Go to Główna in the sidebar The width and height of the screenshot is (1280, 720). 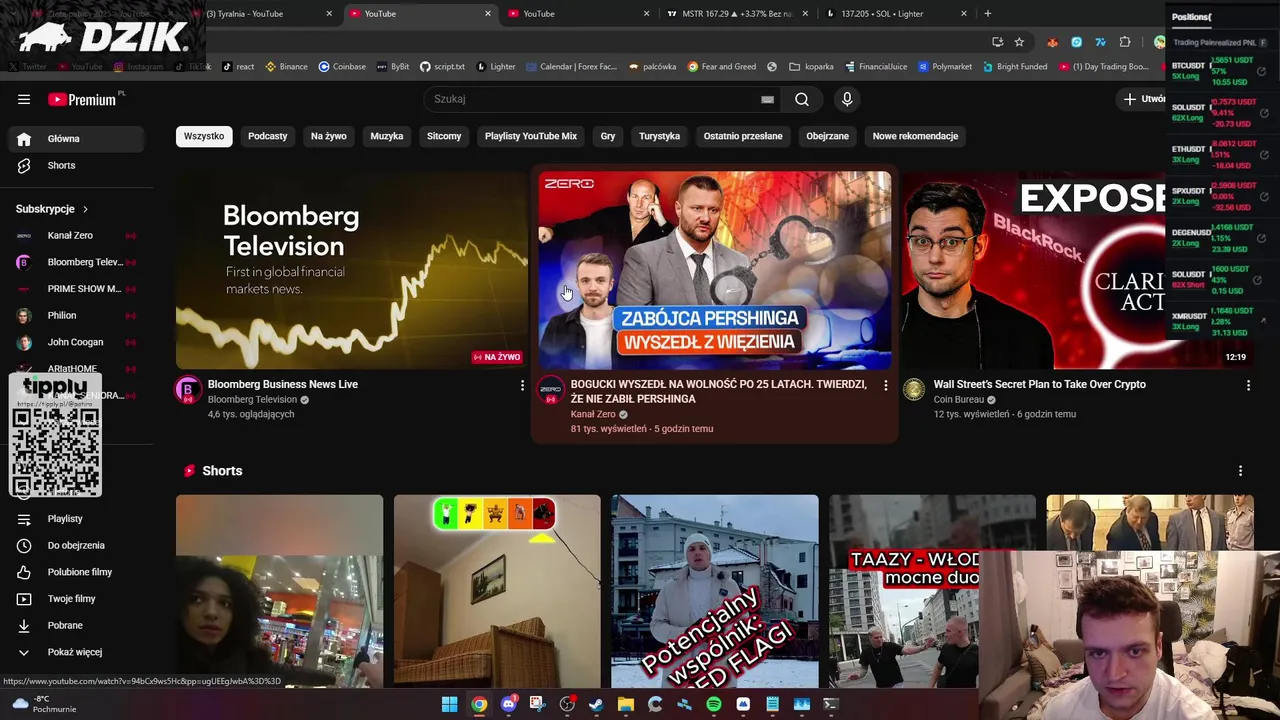tap(76, 139)
